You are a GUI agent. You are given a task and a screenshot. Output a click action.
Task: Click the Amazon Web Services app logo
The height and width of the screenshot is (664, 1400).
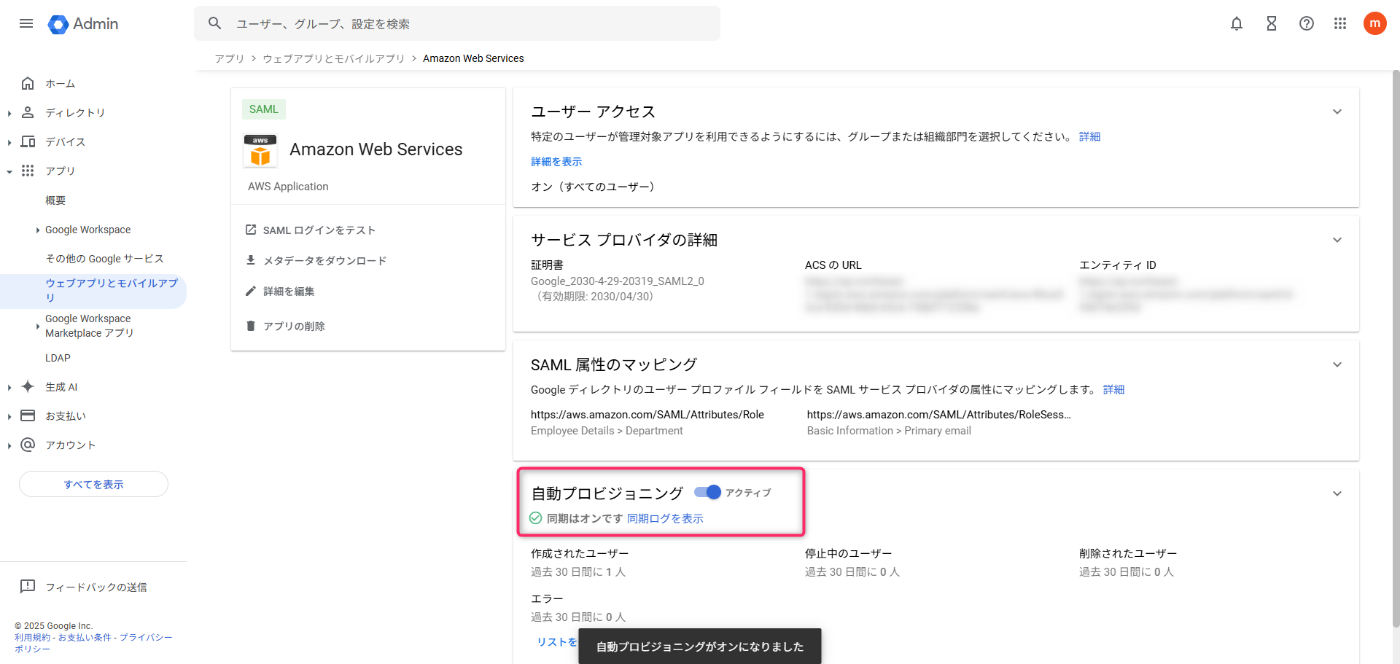(x=261, y=150)
